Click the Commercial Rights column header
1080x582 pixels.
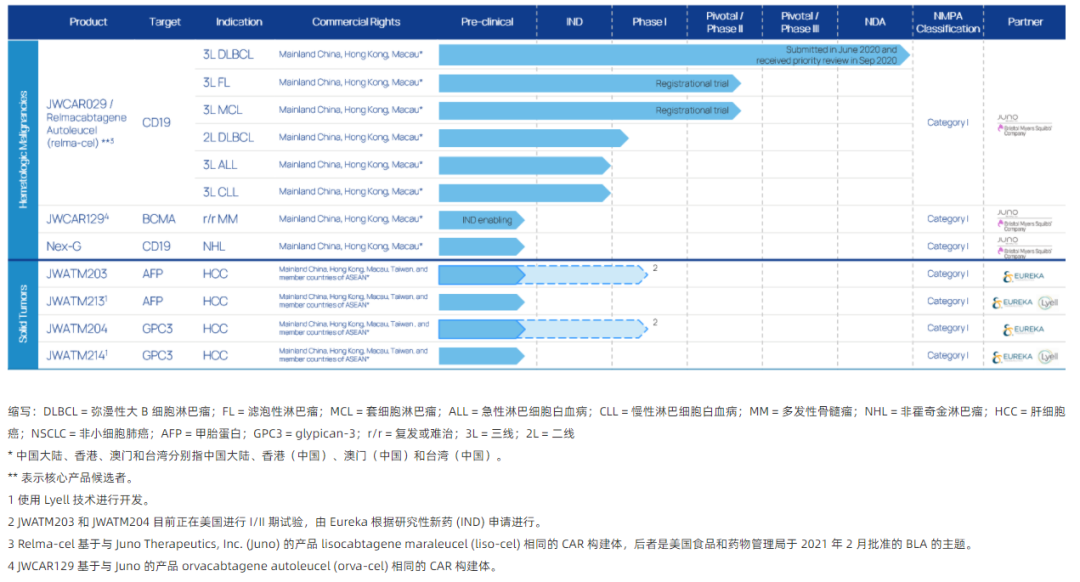(x=356, y=22)
